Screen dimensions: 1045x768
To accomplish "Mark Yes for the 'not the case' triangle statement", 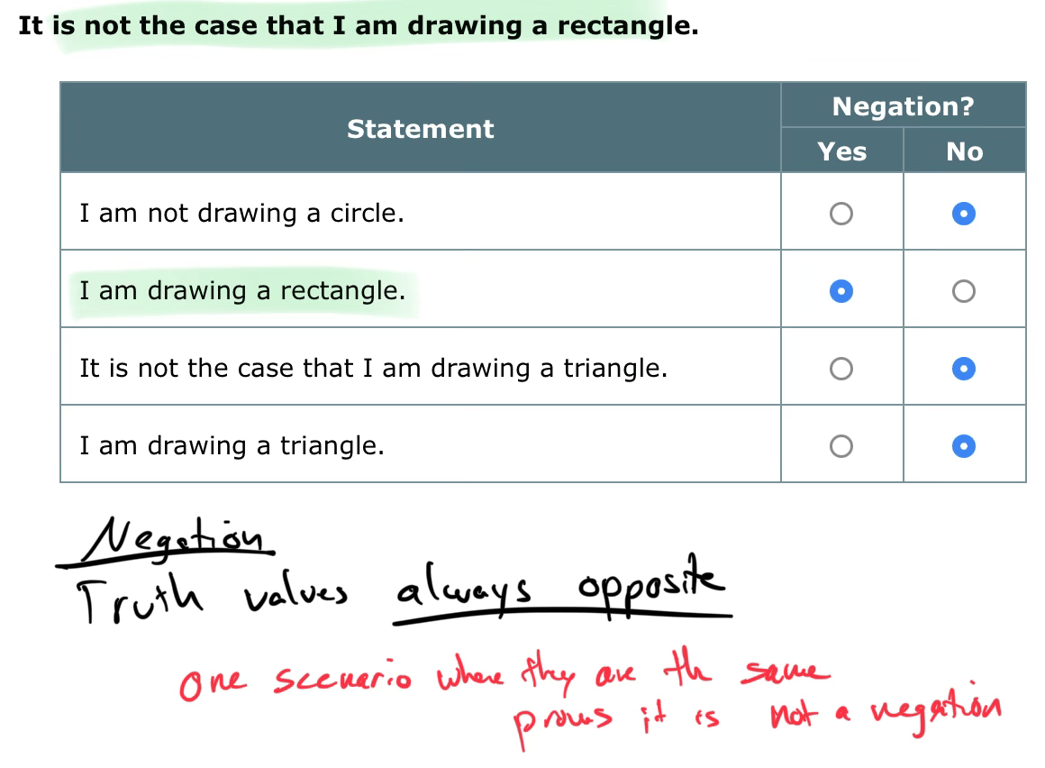I will point(841,369).
